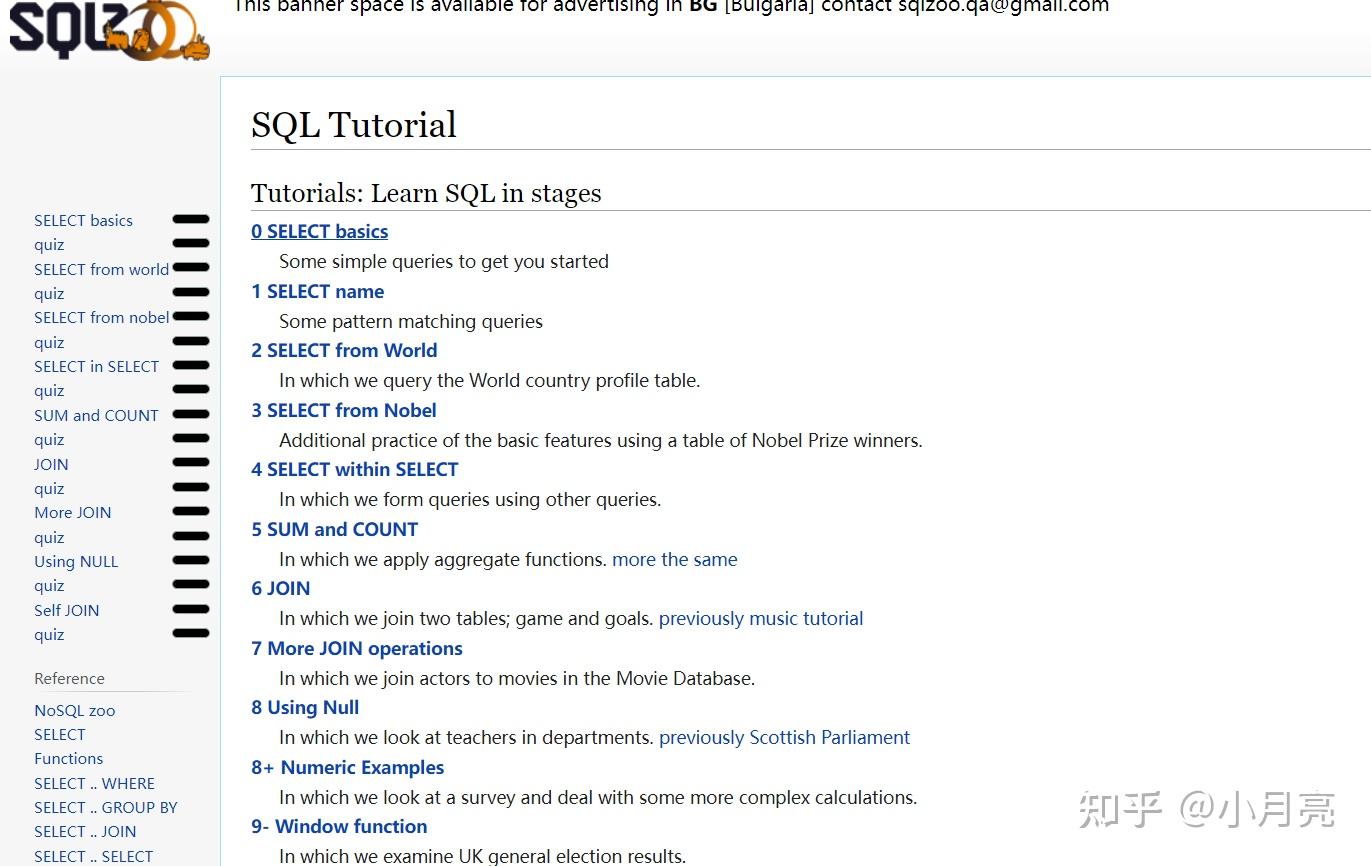This screenshot has height=866, width=1371.
Task: Open the 9- Window function tutorial
Action: point(339,827)
